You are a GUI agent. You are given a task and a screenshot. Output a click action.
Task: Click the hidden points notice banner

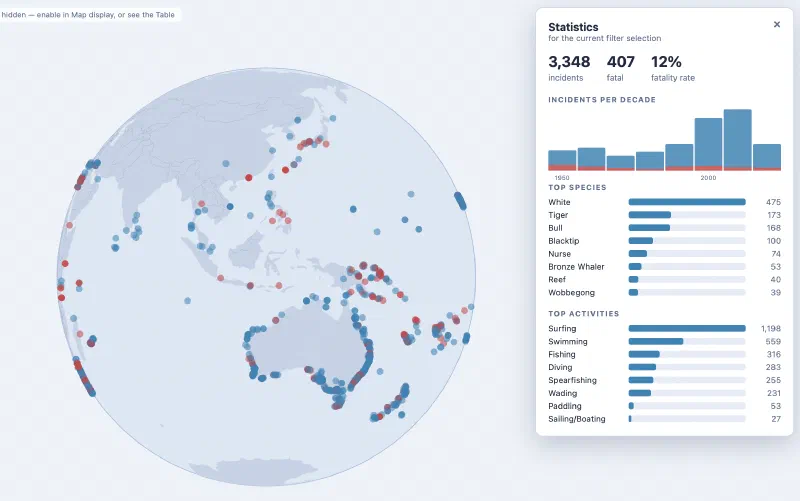[x=88, y=15]
